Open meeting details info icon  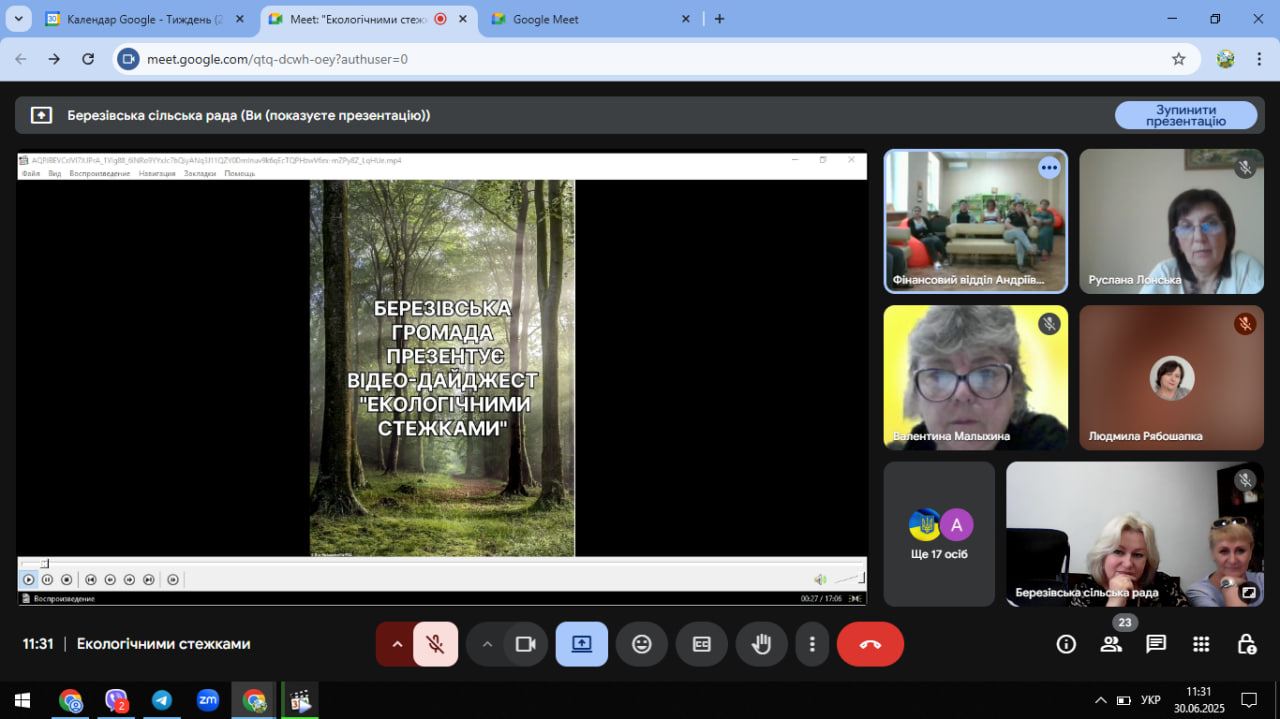click(1066, 644)
